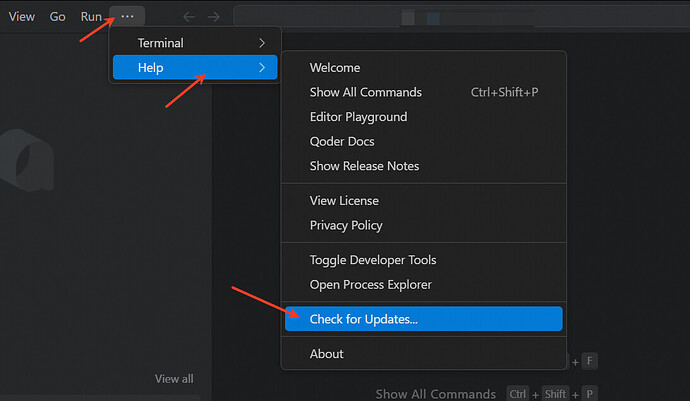Click View License
The image size is (690, 401).
point(344,201)
